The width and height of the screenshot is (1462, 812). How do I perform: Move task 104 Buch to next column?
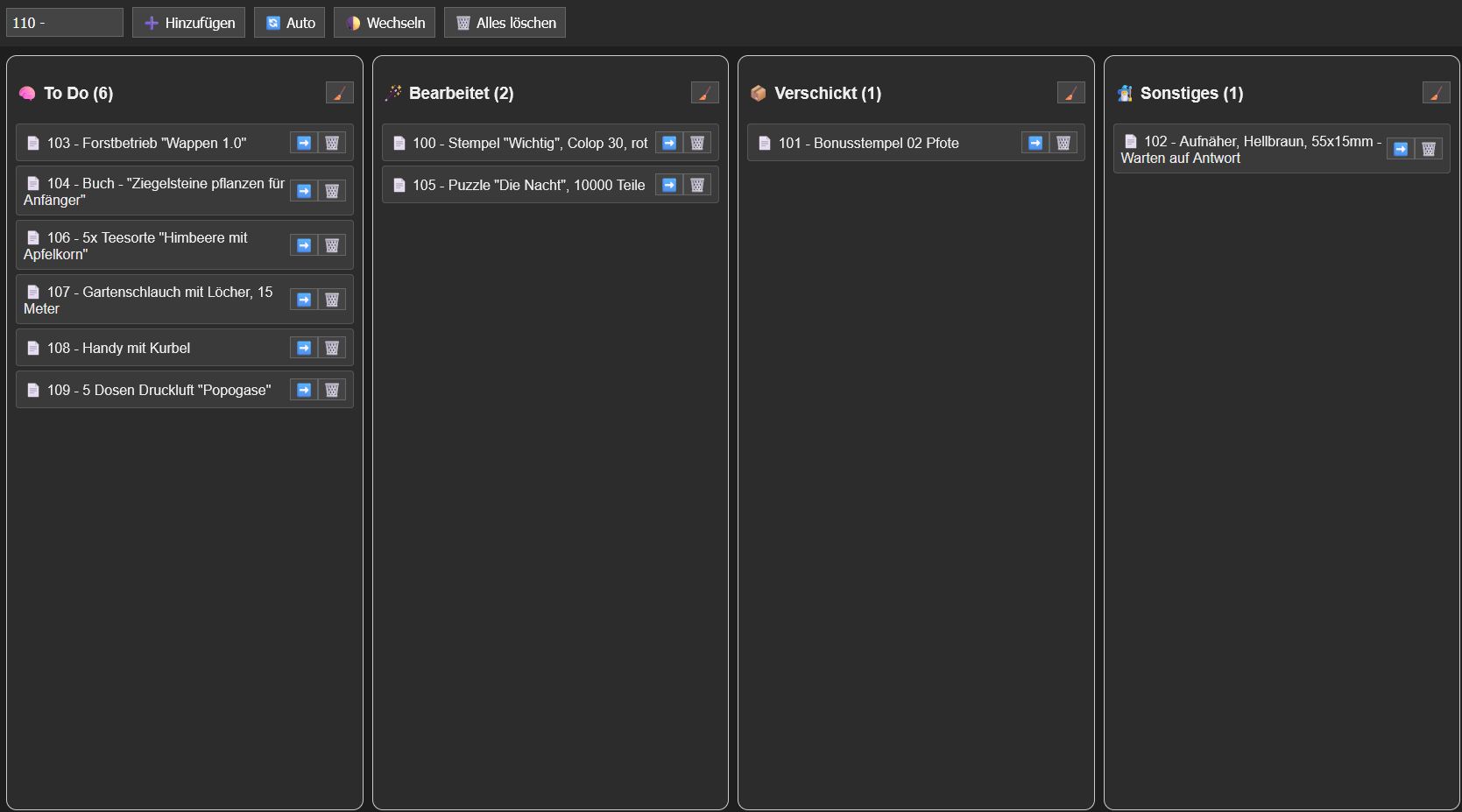pyautogui.click(x=304, y=191)
